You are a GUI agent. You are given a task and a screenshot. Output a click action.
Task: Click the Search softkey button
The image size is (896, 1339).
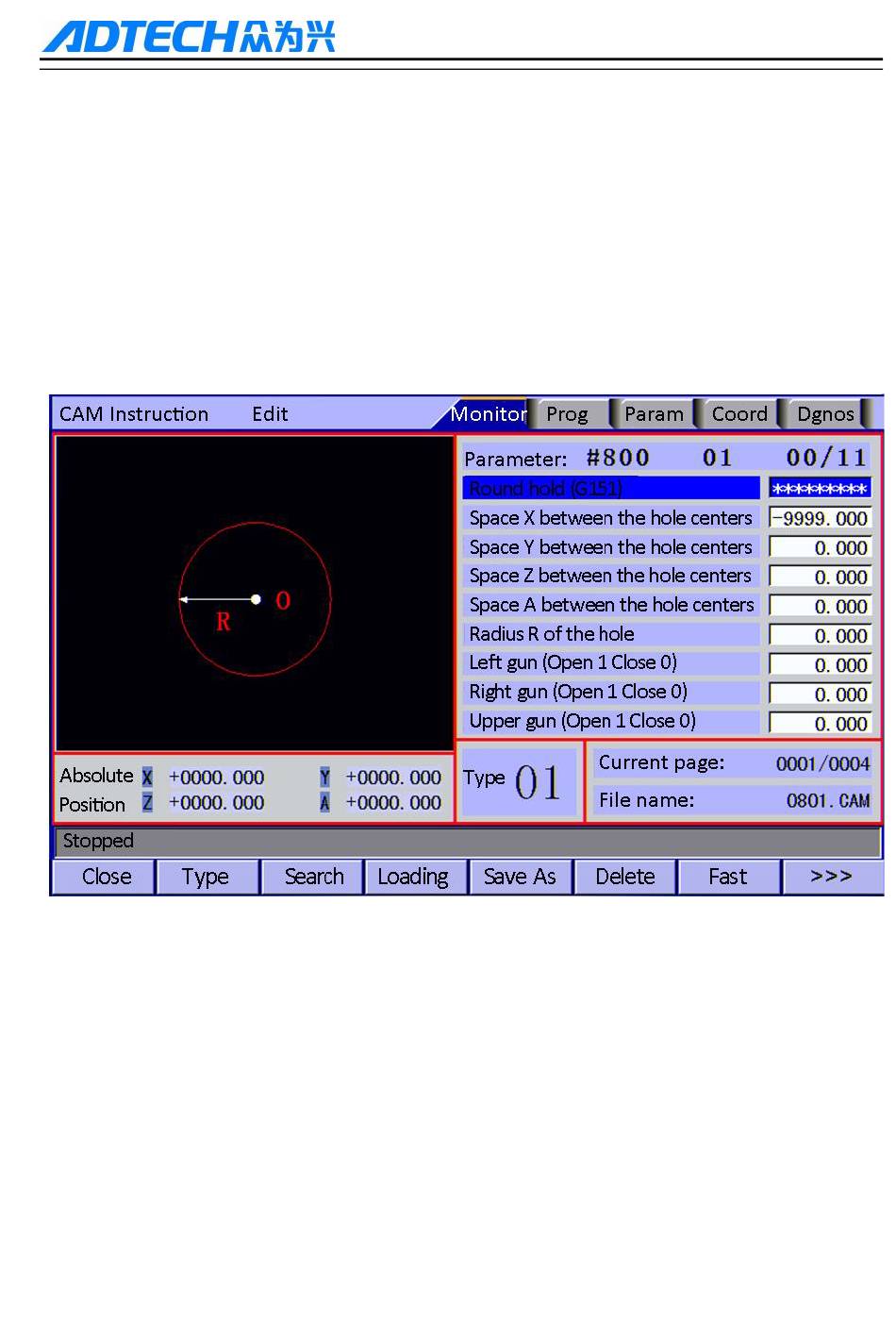314,877
